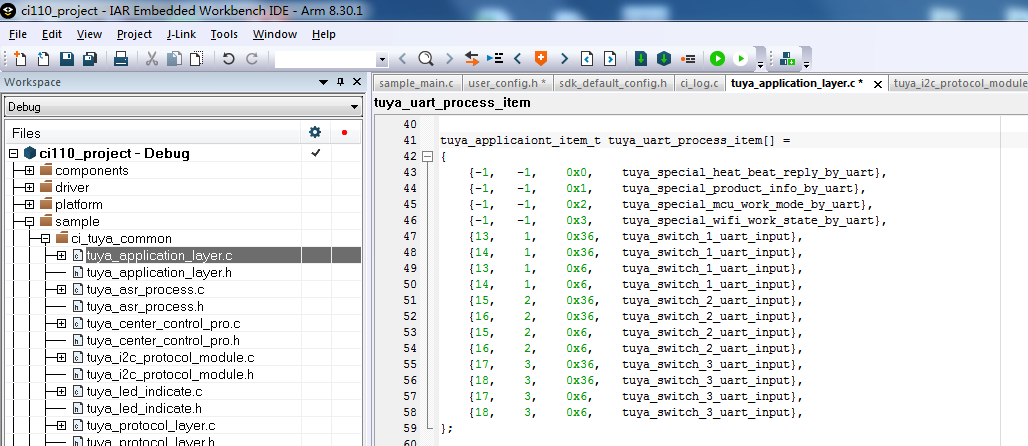
Task: Go to next bookmark
Action: (564, 59)
